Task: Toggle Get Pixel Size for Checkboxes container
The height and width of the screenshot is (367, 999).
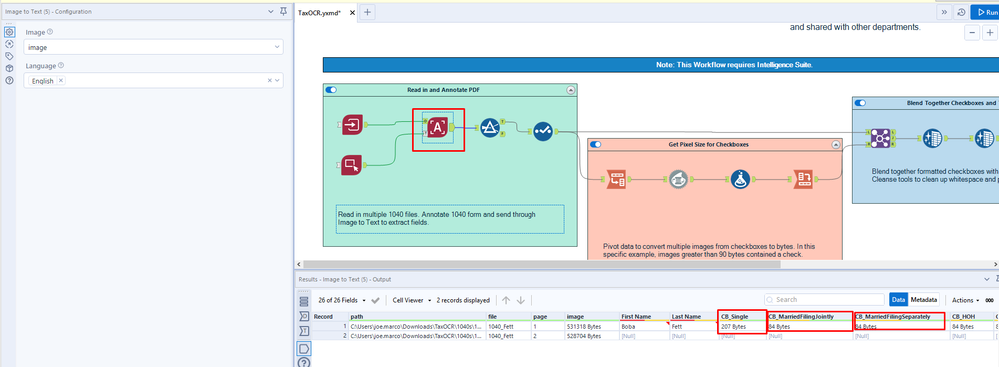Action: tap(596, 145)
